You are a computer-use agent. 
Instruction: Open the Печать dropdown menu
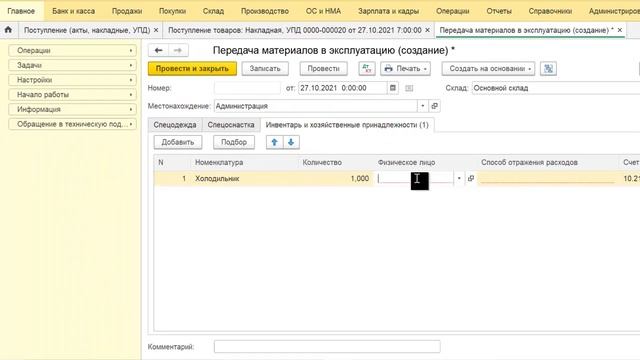[x=405, y=69]
